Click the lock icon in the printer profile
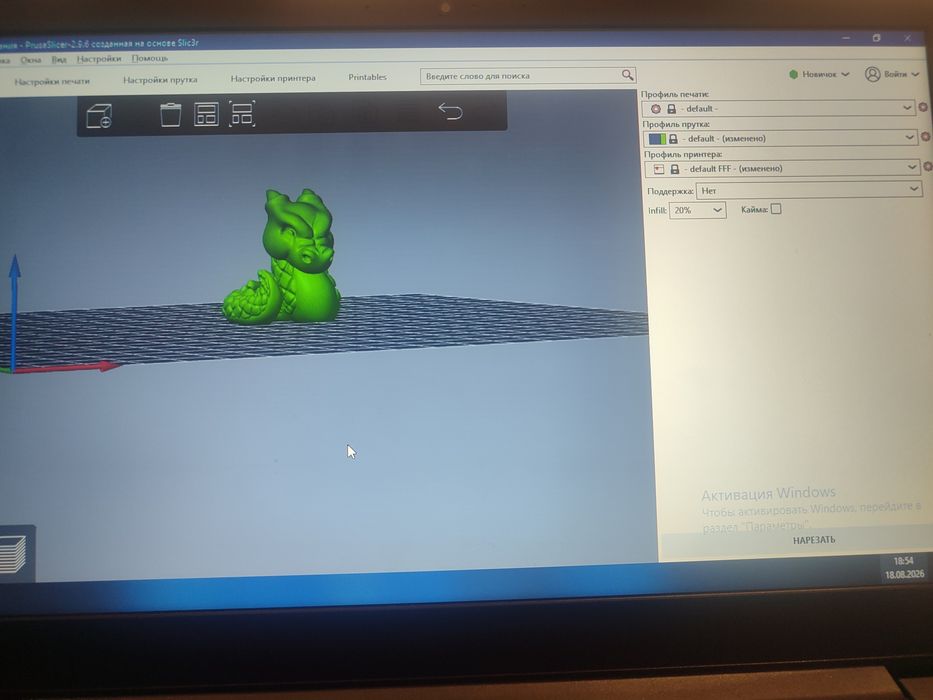Viewport: 933px width, 700px height. coord(675,169)
